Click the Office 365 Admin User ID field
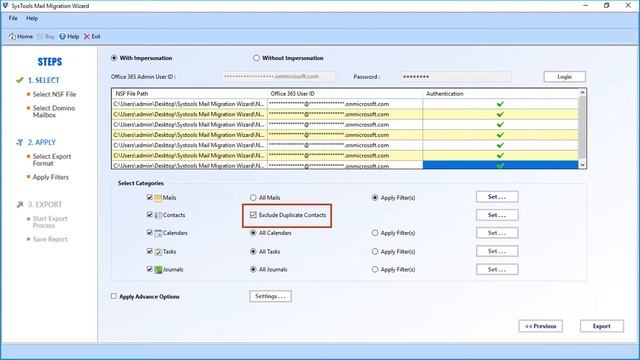The width and height of the screenshot is (640, 360). pos(278,76)
